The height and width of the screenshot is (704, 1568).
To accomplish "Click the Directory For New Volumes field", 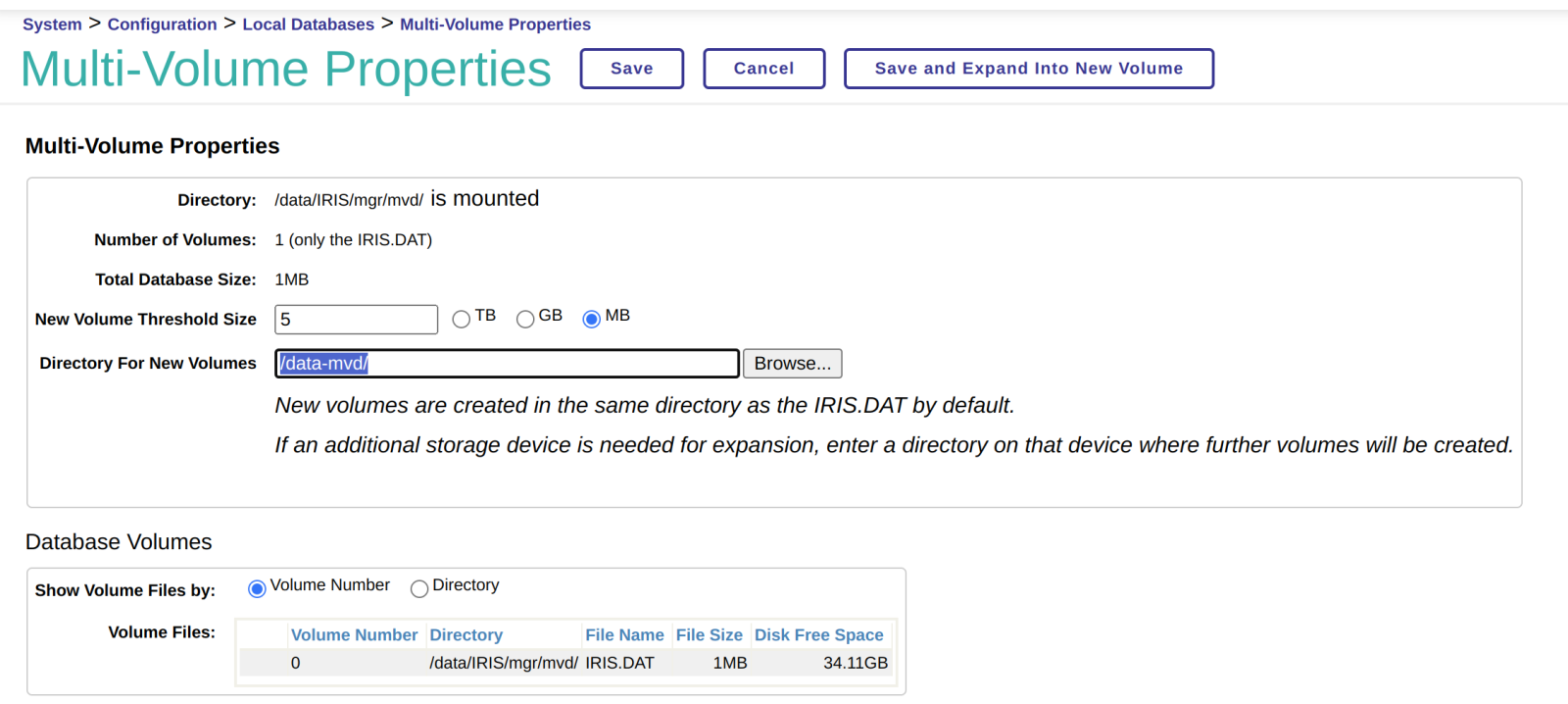I will (507, 364).
